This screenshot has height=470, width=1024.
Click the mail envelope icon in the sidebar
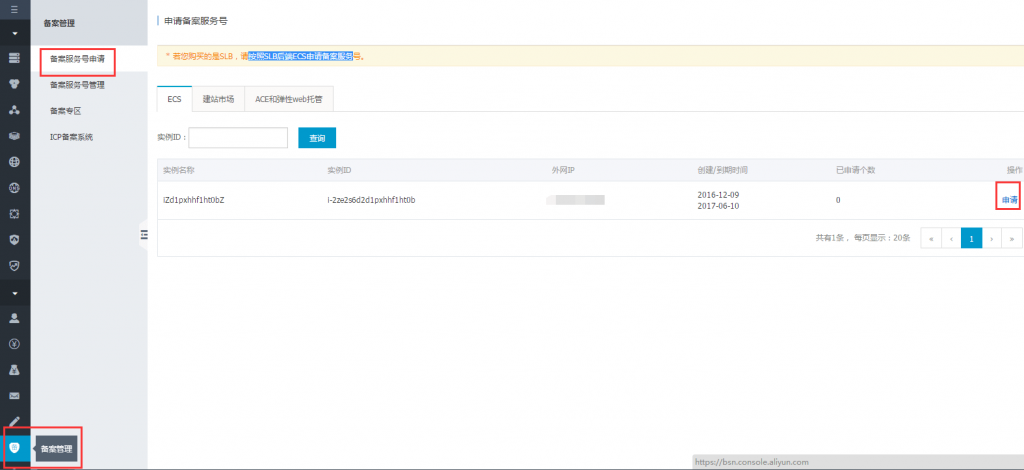coord(15,397)
